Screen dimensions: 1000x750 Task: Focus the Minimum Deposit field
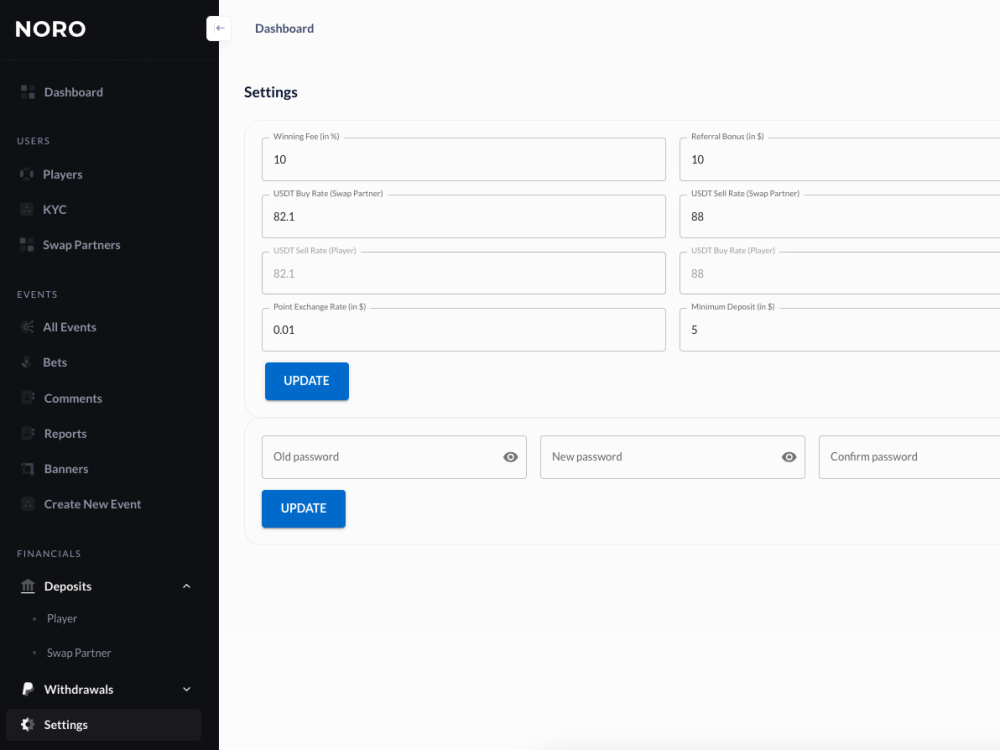840,330
